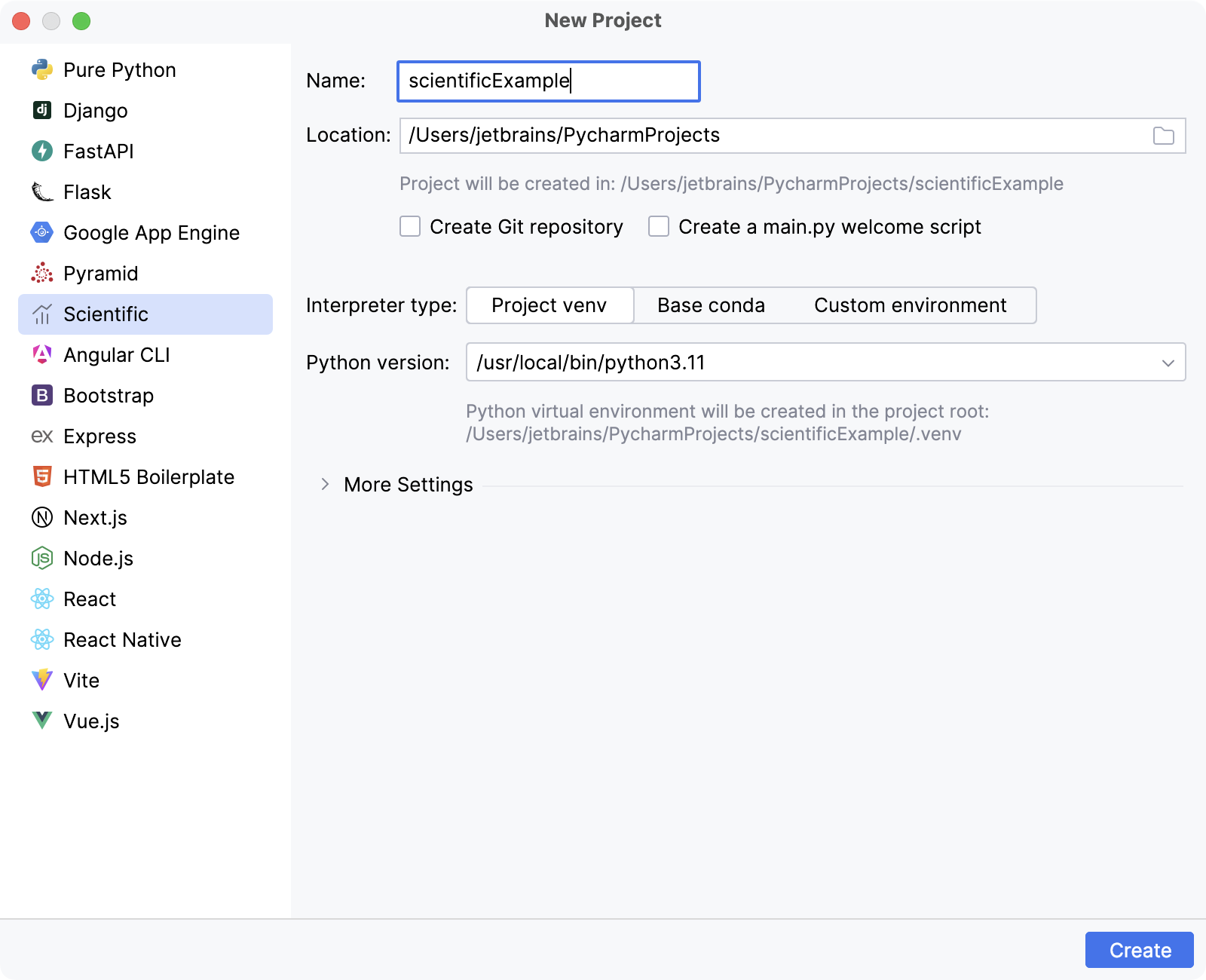
Task: Select the FastAPI icon in the sidebar
Action: 43,151
